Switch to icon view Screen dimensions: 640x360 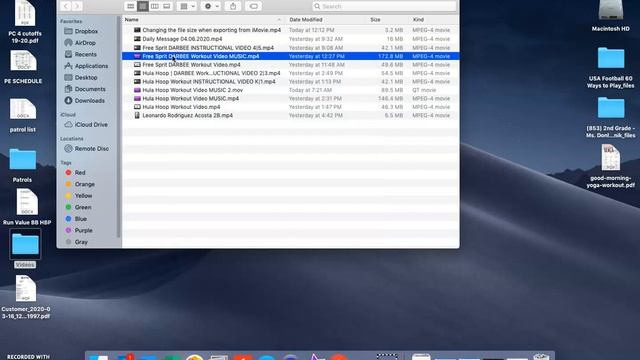[131, 6]
